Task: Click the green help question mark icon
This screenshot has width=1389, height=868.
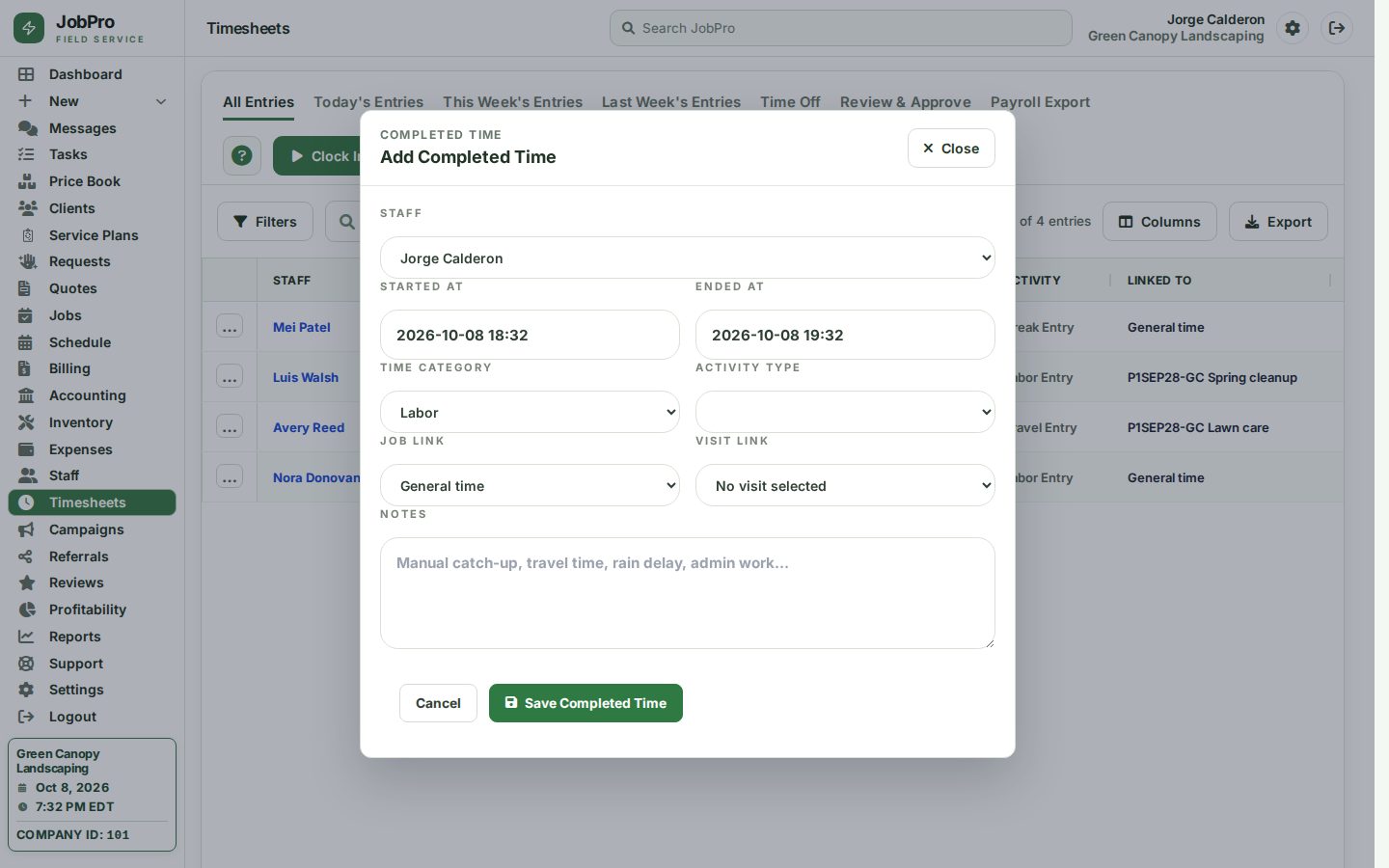Action: [242, 155]
